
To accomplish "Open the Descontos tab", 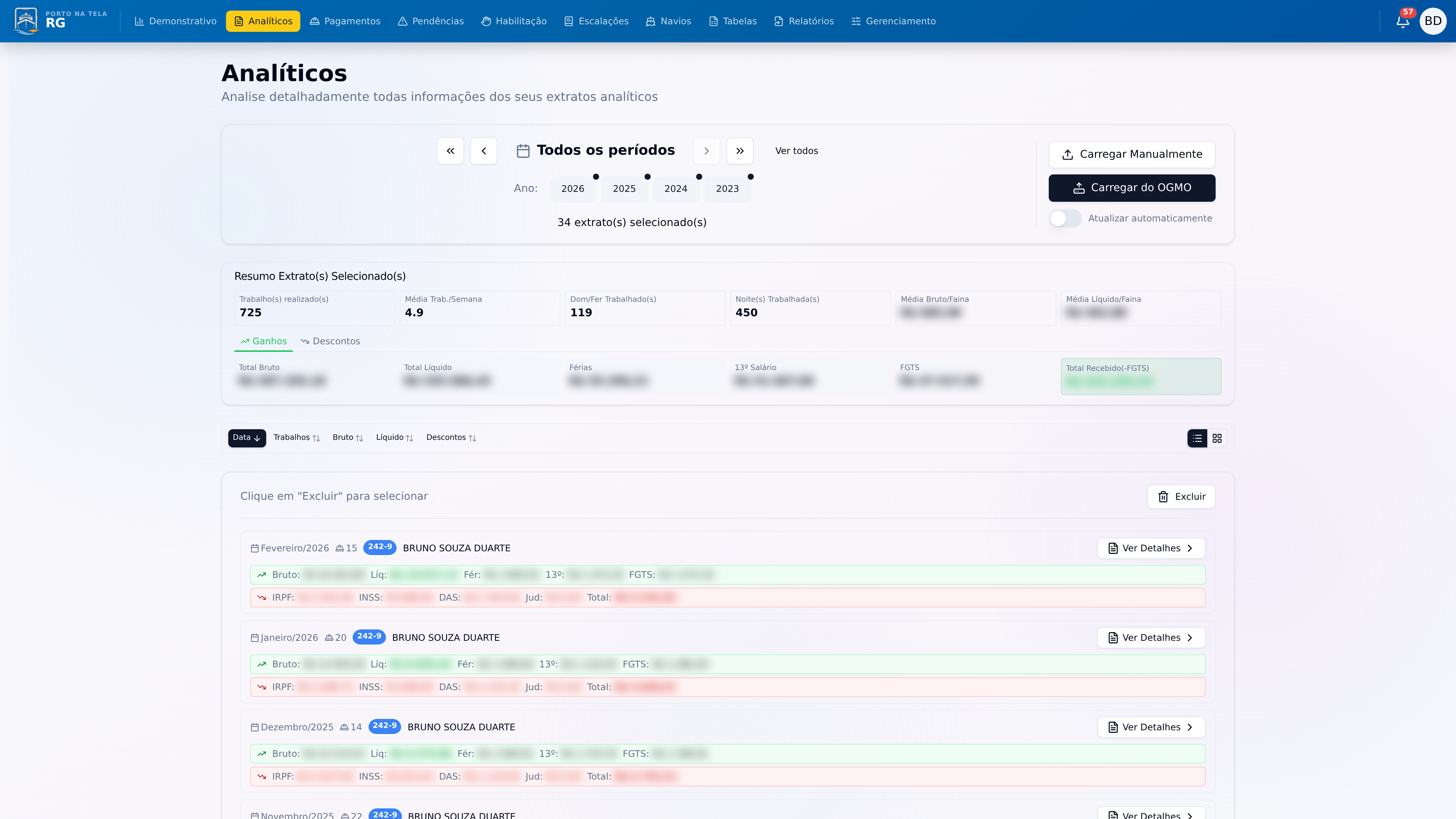I will click(330, 341).
